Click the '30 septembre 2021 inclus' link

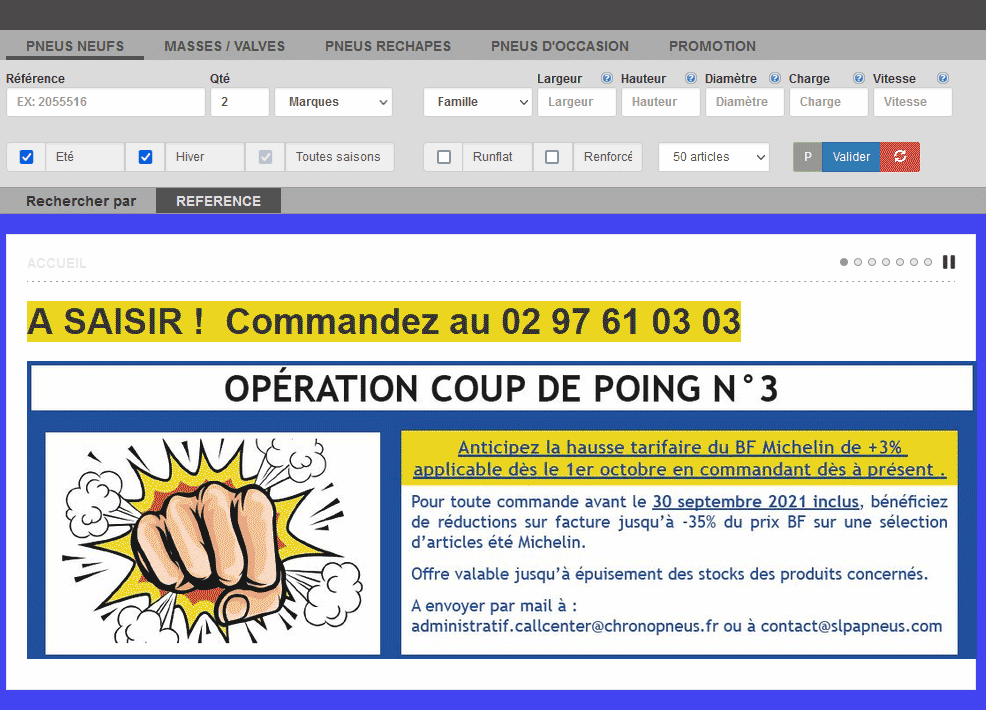[755, 502]
